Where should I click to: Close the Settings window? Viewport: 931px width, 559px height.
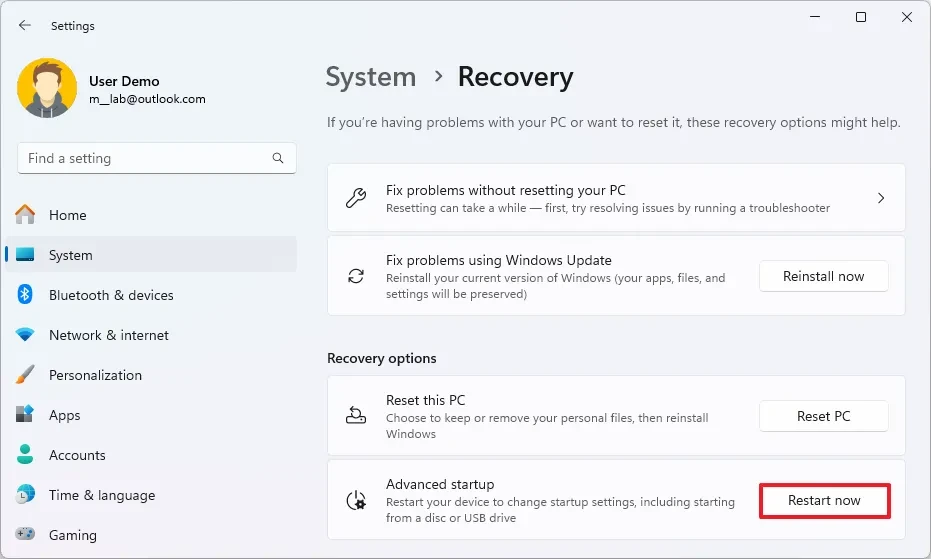907,17
